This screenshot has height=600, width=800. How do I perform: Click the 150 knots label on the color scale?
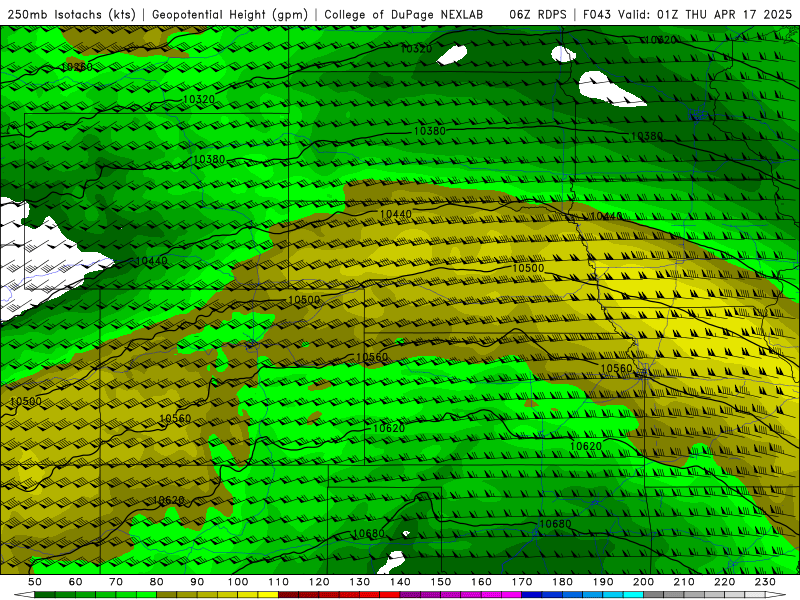441,582
